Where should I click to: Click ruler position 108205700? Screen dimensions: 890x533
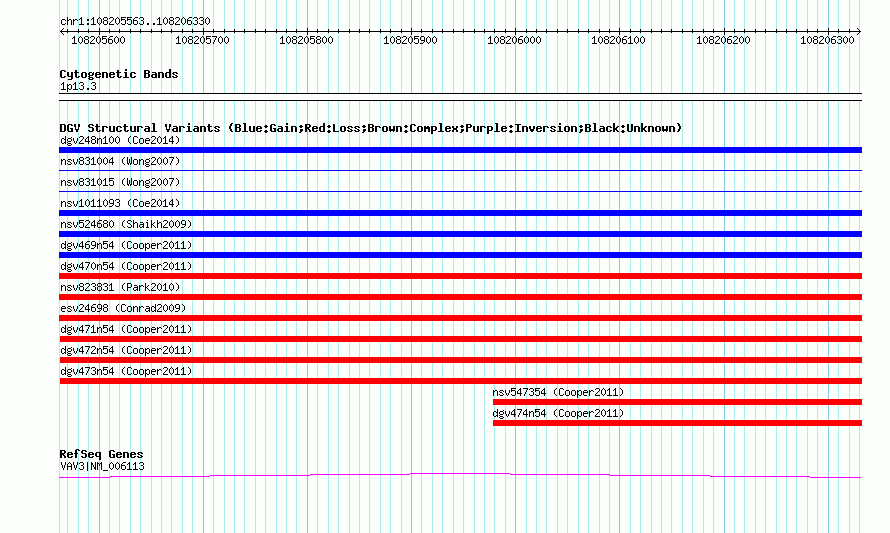202,40
